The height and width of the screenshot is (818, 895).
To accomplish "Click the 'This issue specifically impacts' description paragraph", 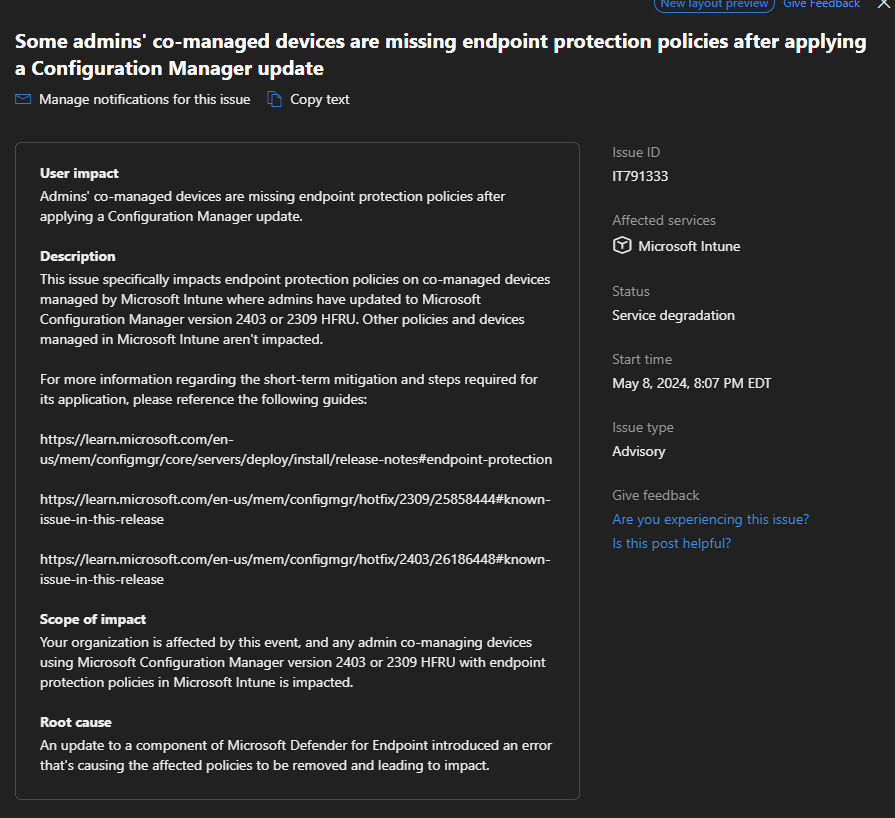I will click(295, 309).
